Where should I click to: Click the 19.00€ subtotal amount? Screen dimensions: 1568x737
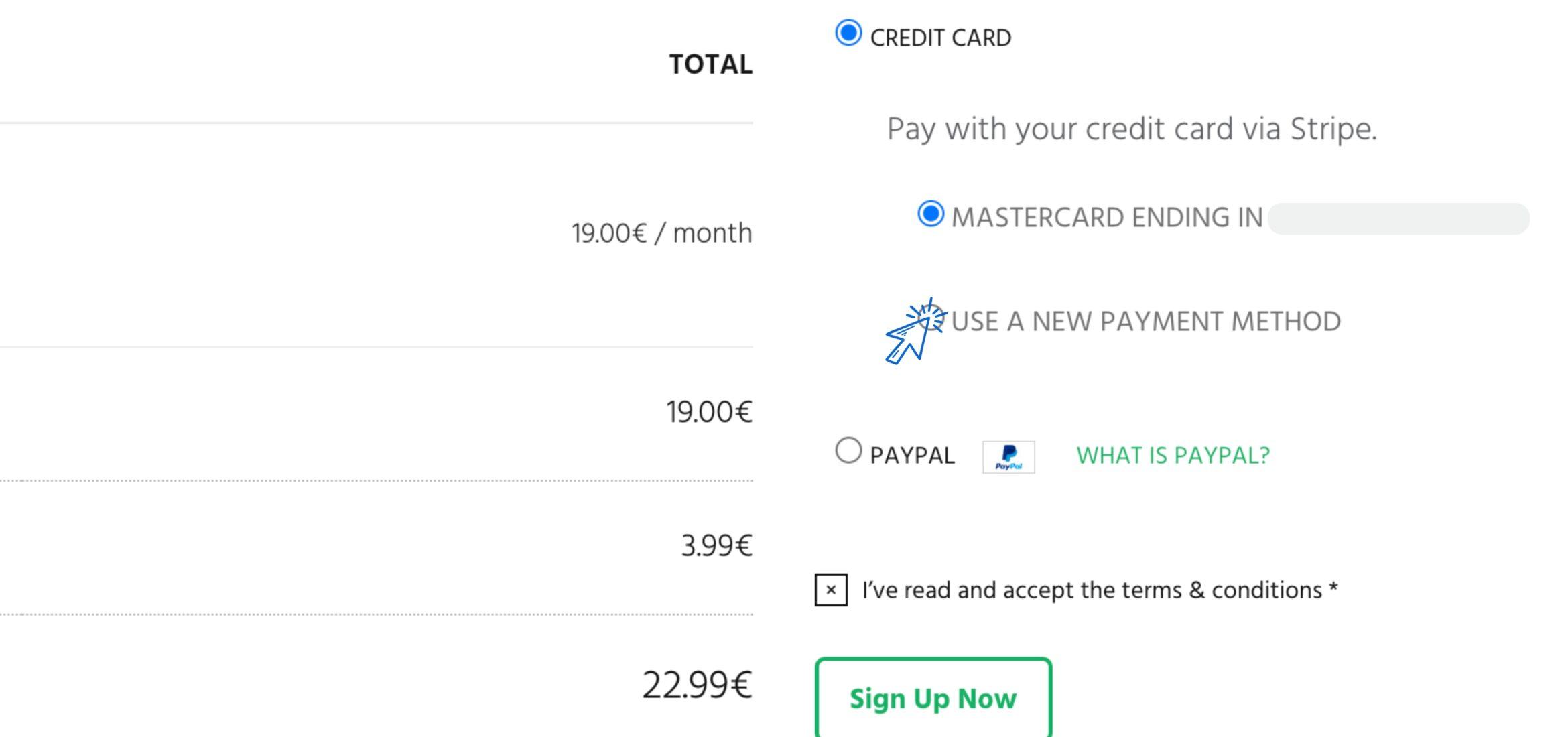pos(709,411)
